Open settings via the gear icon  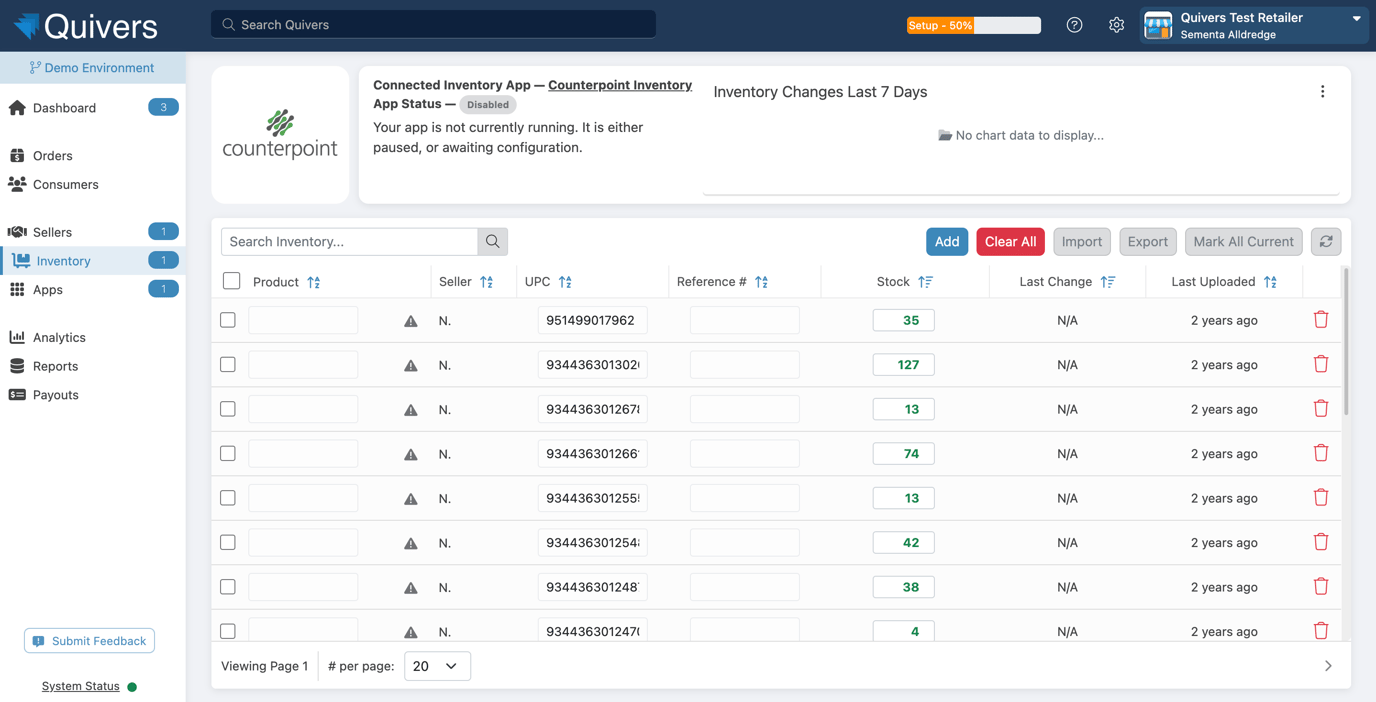[x=1116, y=25]
